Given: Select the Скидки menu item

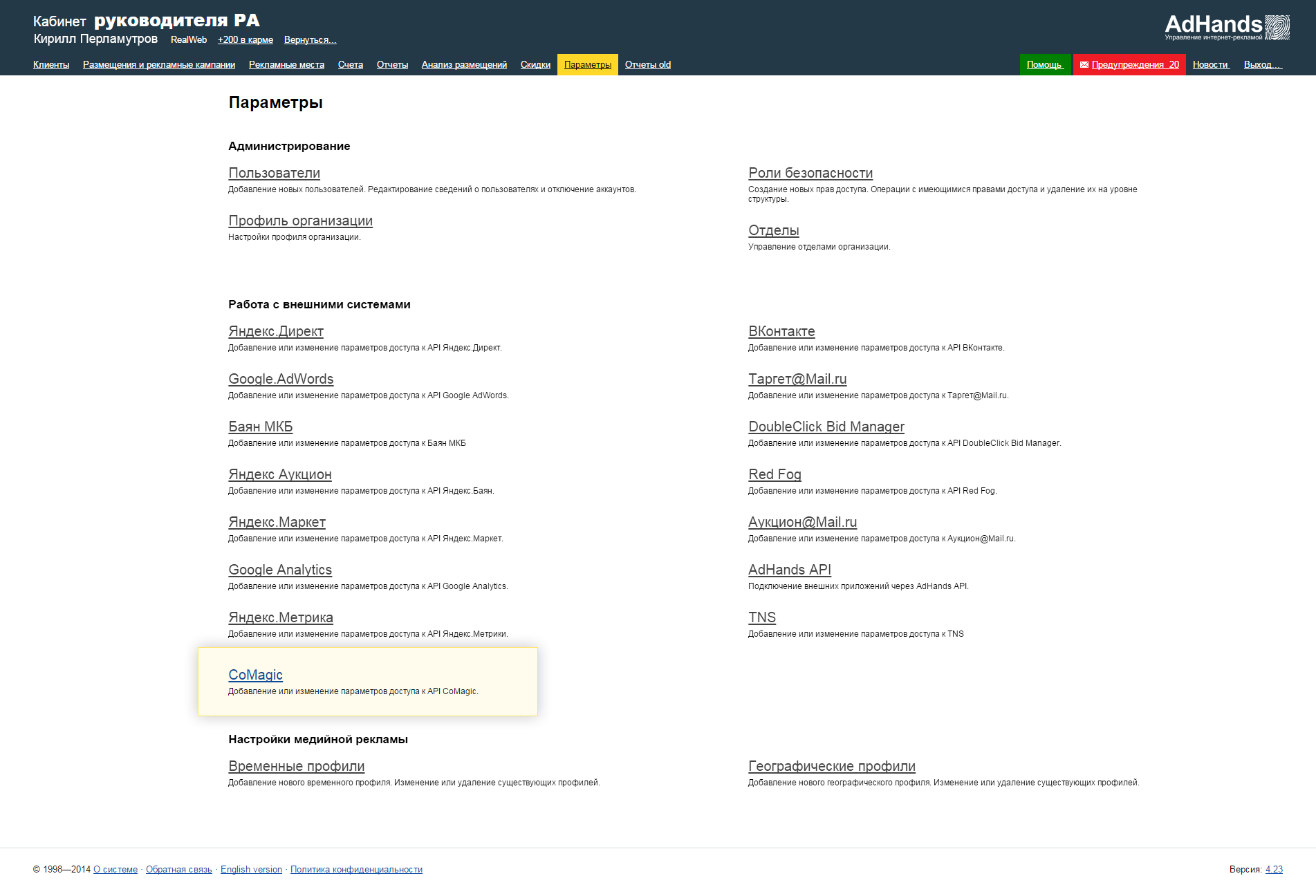Looking at the screenshot, I should pyautogui.click(x=535, y=65).
